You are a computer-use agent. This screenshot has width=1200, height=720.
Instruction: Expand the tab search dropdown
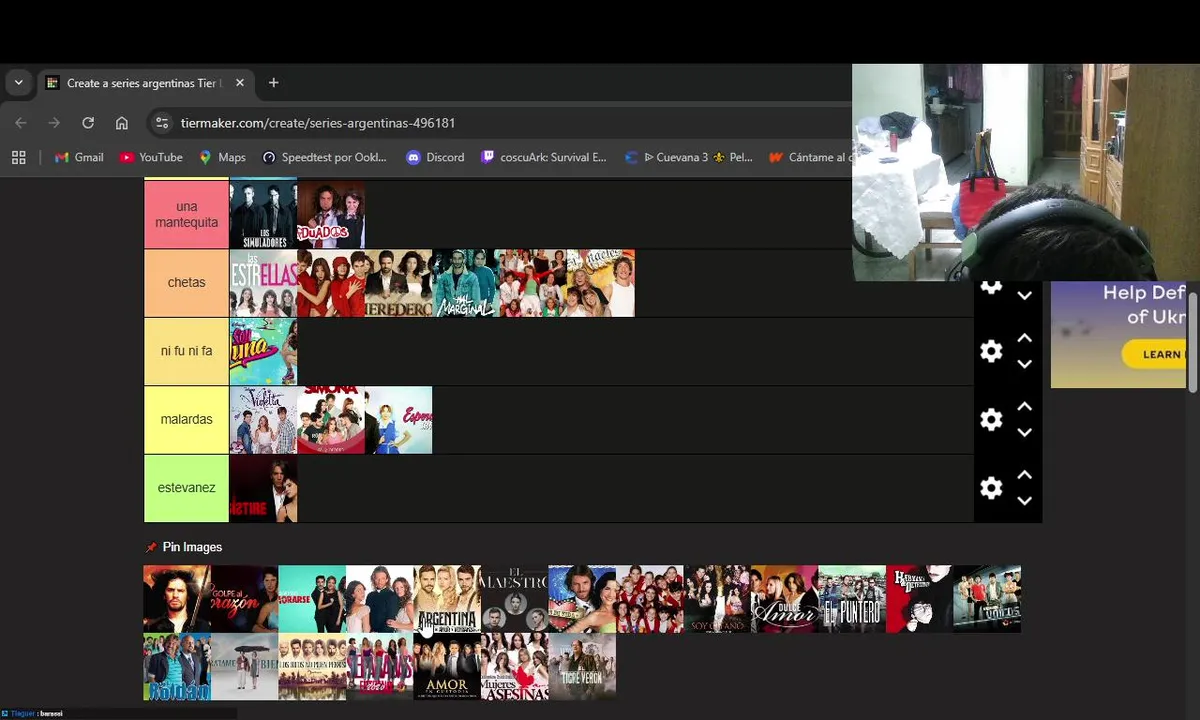18,83
